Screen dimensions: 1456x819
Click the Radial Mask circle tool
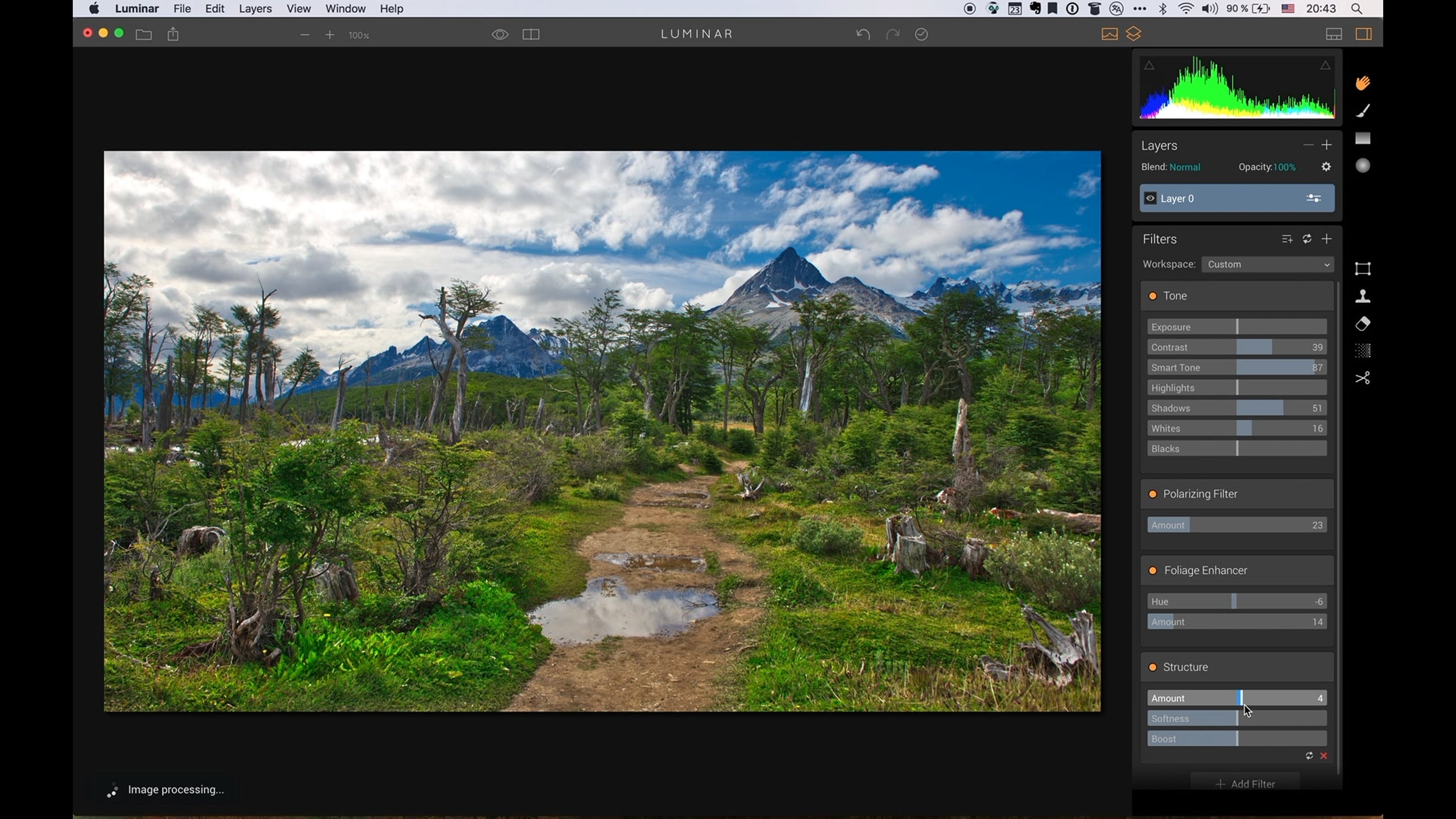click(1363, 166)
